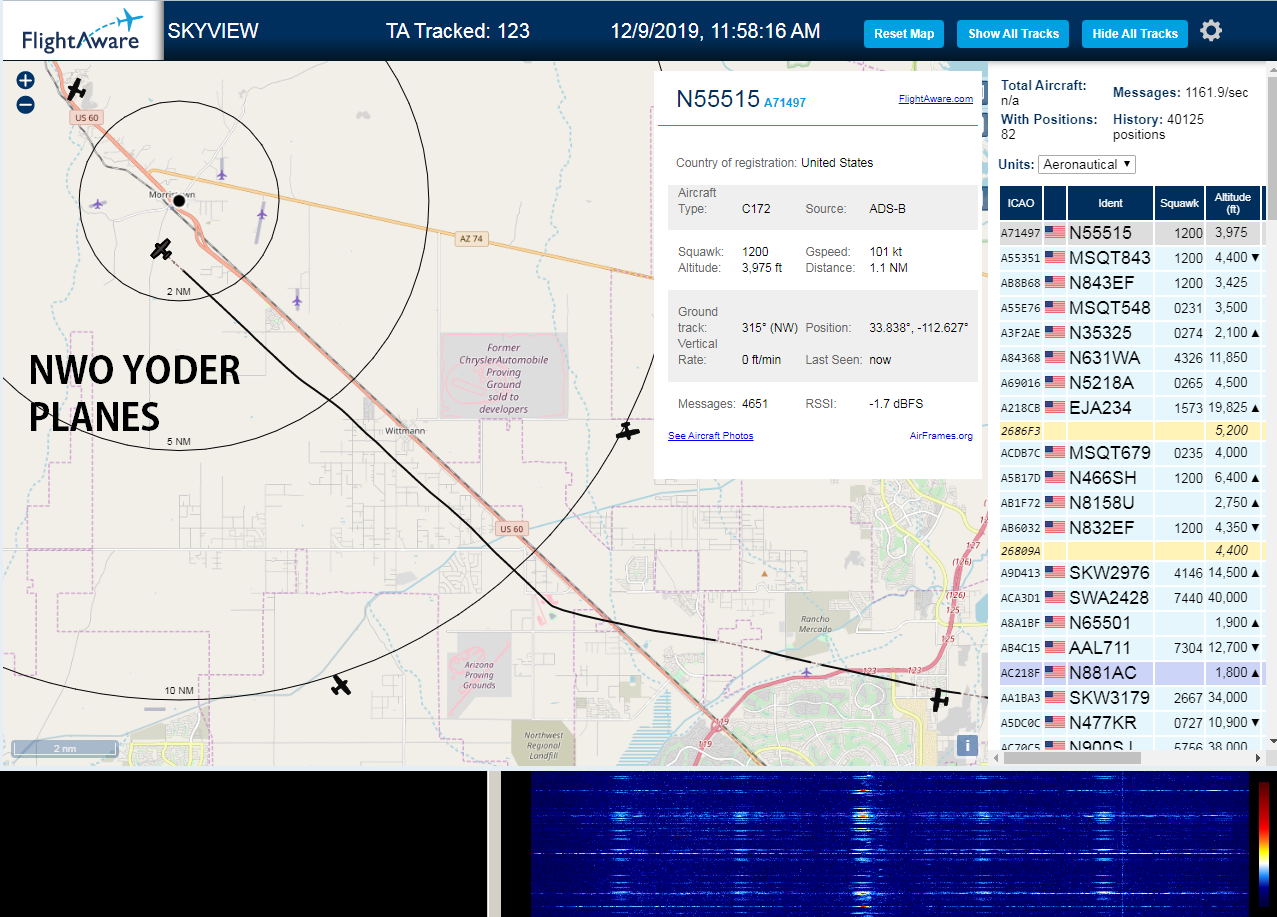The image size is (1277, 917).
Task: Select the AAL711 aircraft row
Action: (1131, 648)
